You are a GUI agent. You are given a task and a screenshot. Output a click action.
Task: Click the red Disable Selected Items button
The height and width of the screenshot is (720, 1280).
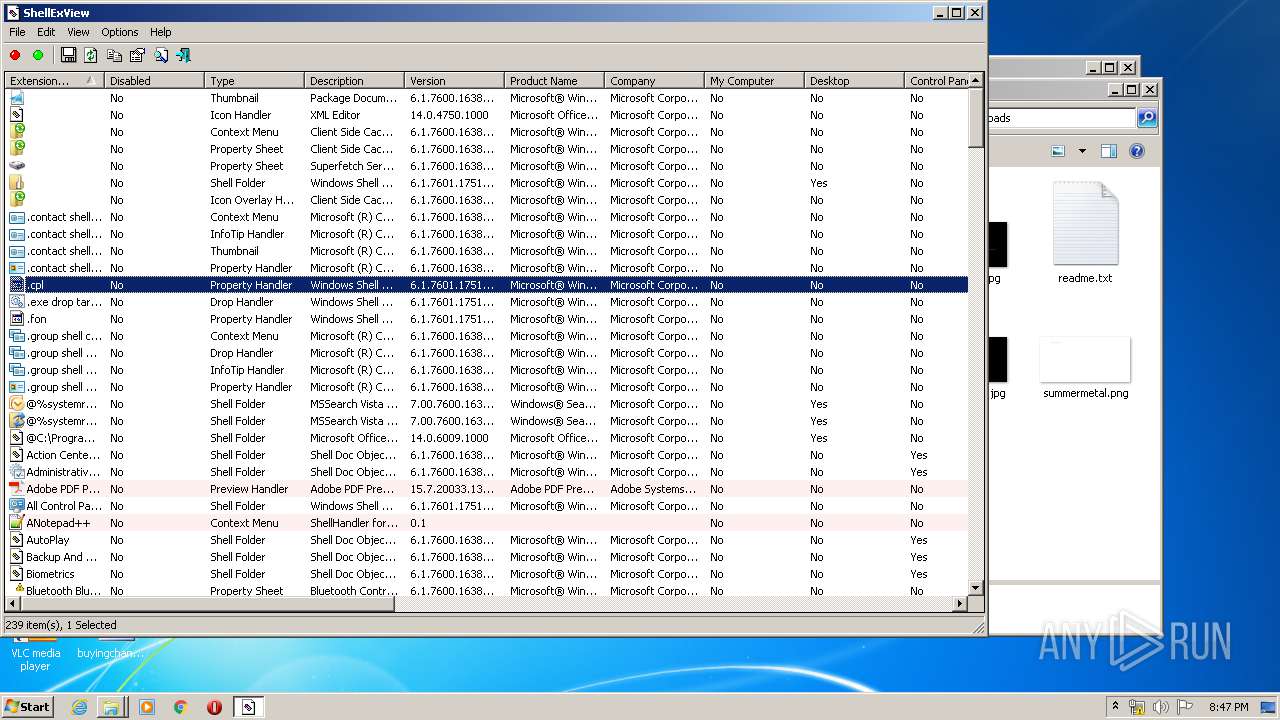click(x=15, y=55)
